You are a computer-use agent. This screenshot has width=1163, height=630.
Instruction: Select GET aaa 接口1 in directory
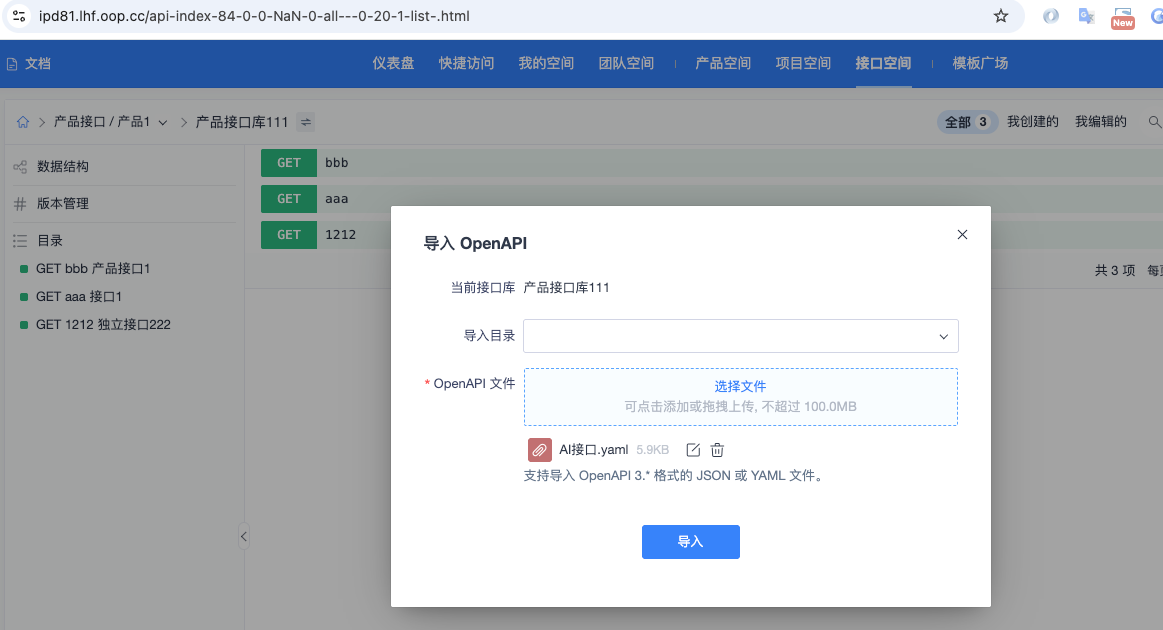click(79, 297)
